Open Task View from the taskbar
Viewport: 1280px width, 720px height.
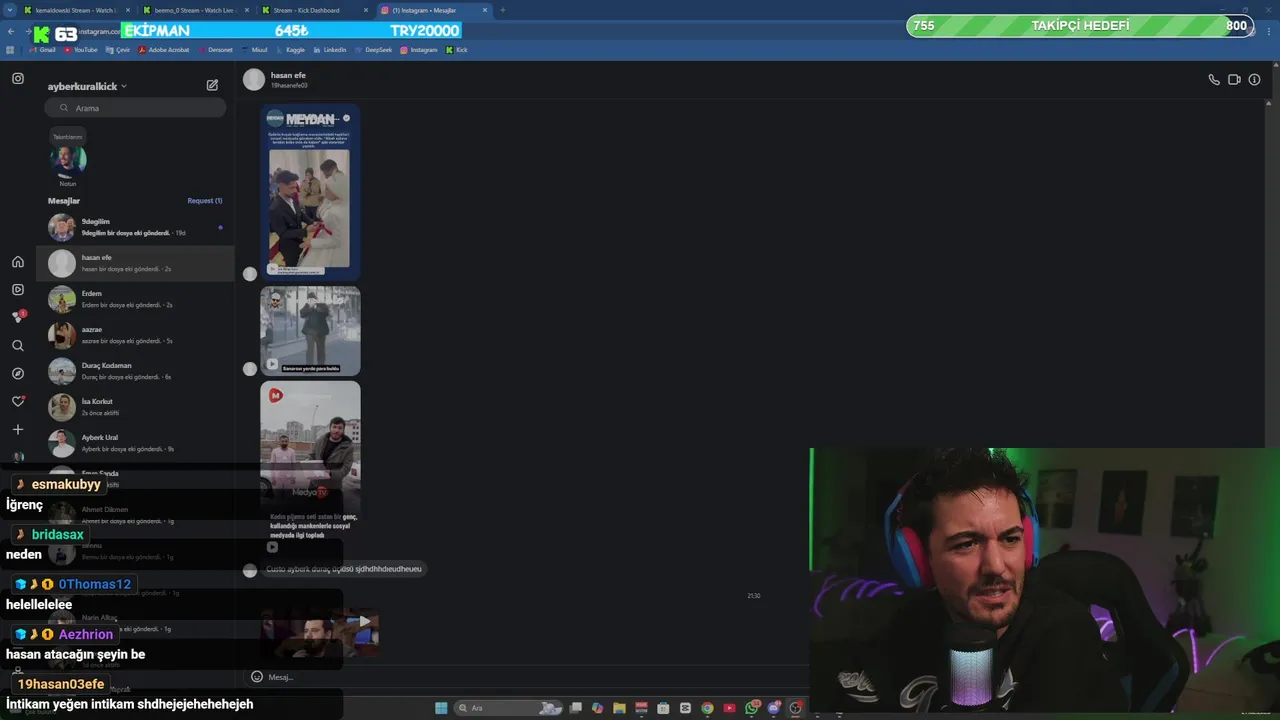click(x=576, y=708)
